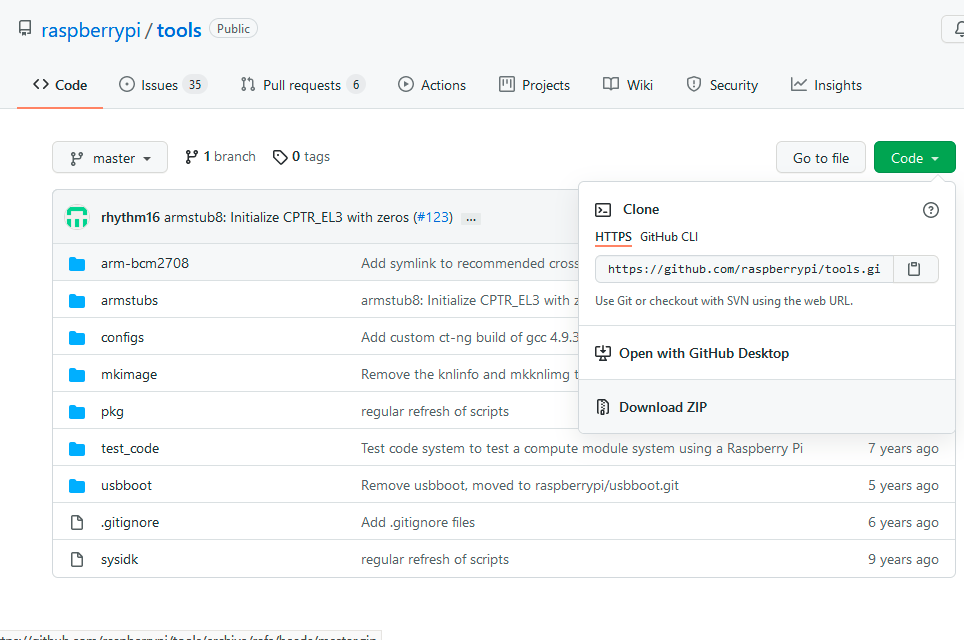Switch to the Code tab
Screen dimensions: 964x640
(x=60, y=85)
